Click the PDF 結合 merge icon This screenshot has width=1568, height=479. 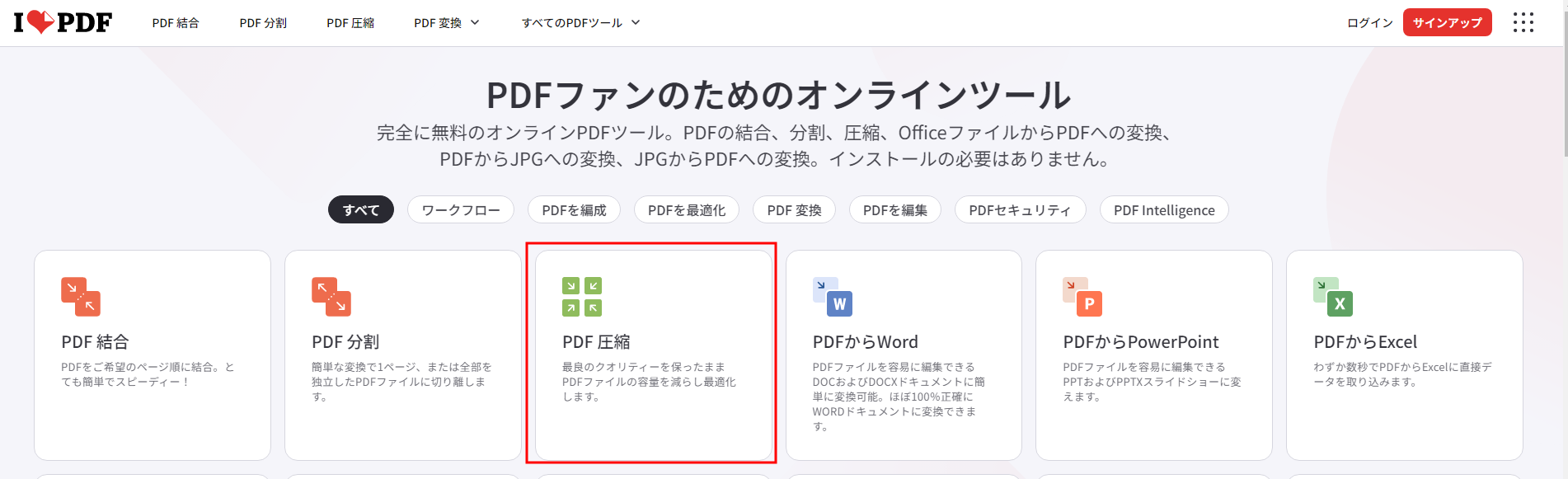point(81,297)
